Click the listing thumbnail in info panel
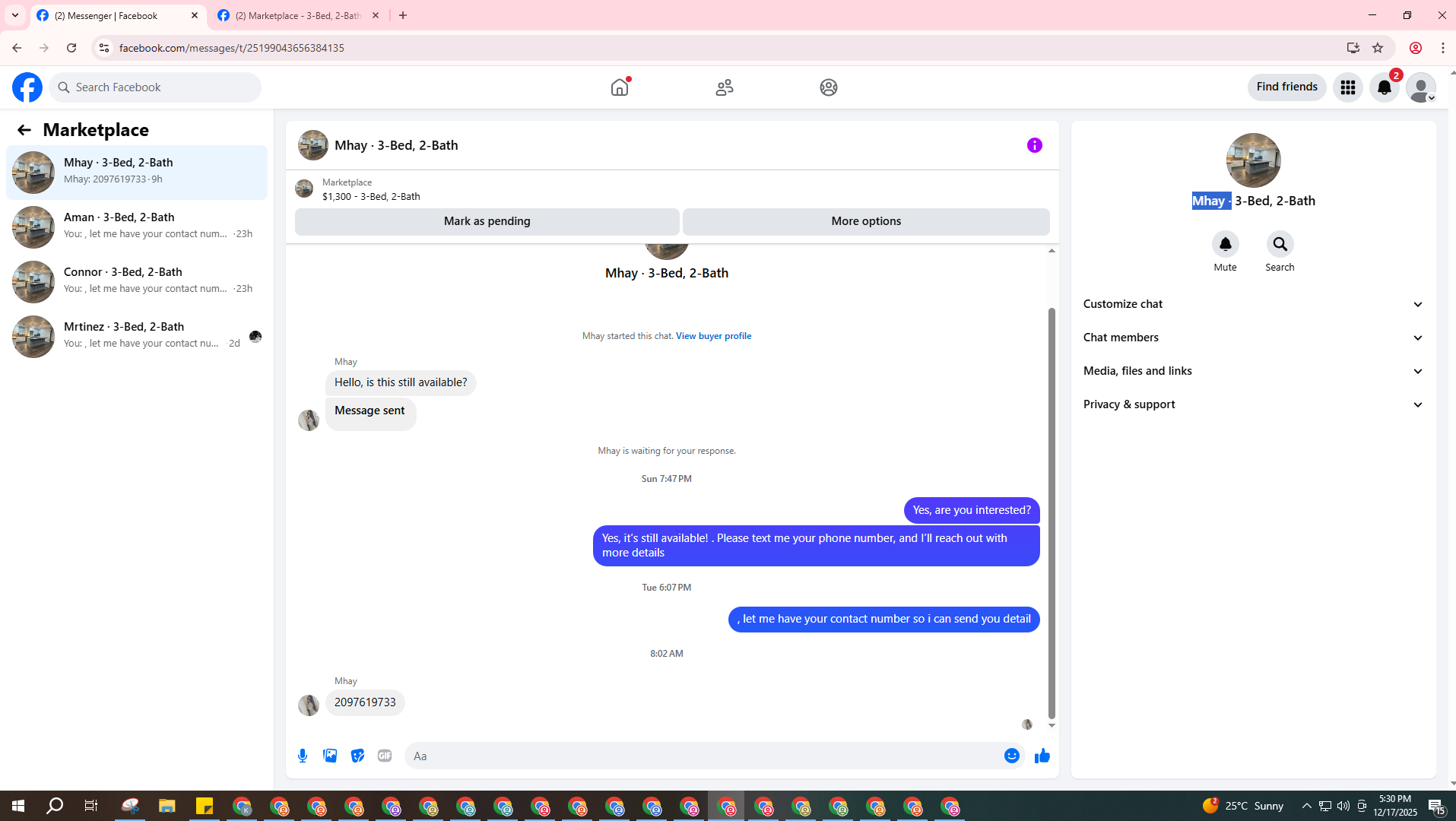Viewport: 1456px width, 821px height. pos(1253,160)
